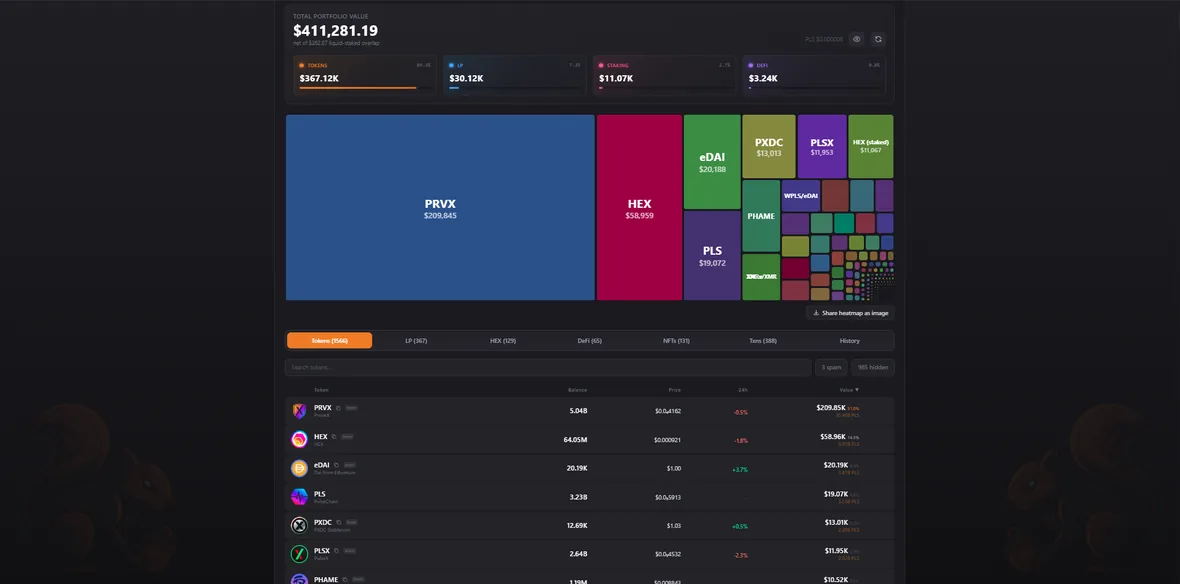This screenshot has height=584, width=1180.
Task: Toggle the 3 spam filter button
Action: (831, 367)
